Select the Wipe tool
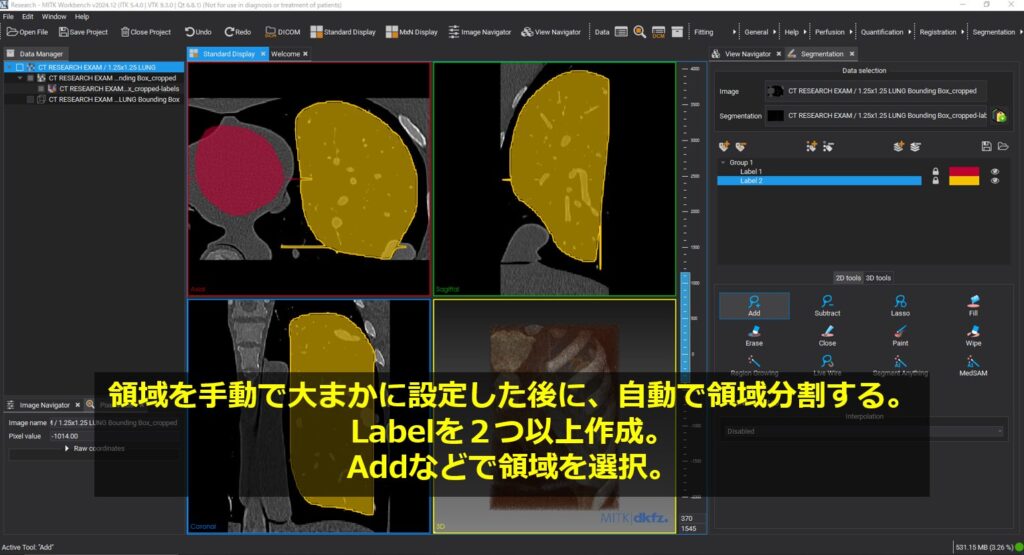This screenshot has height=555, width=1024. point(973,336)
